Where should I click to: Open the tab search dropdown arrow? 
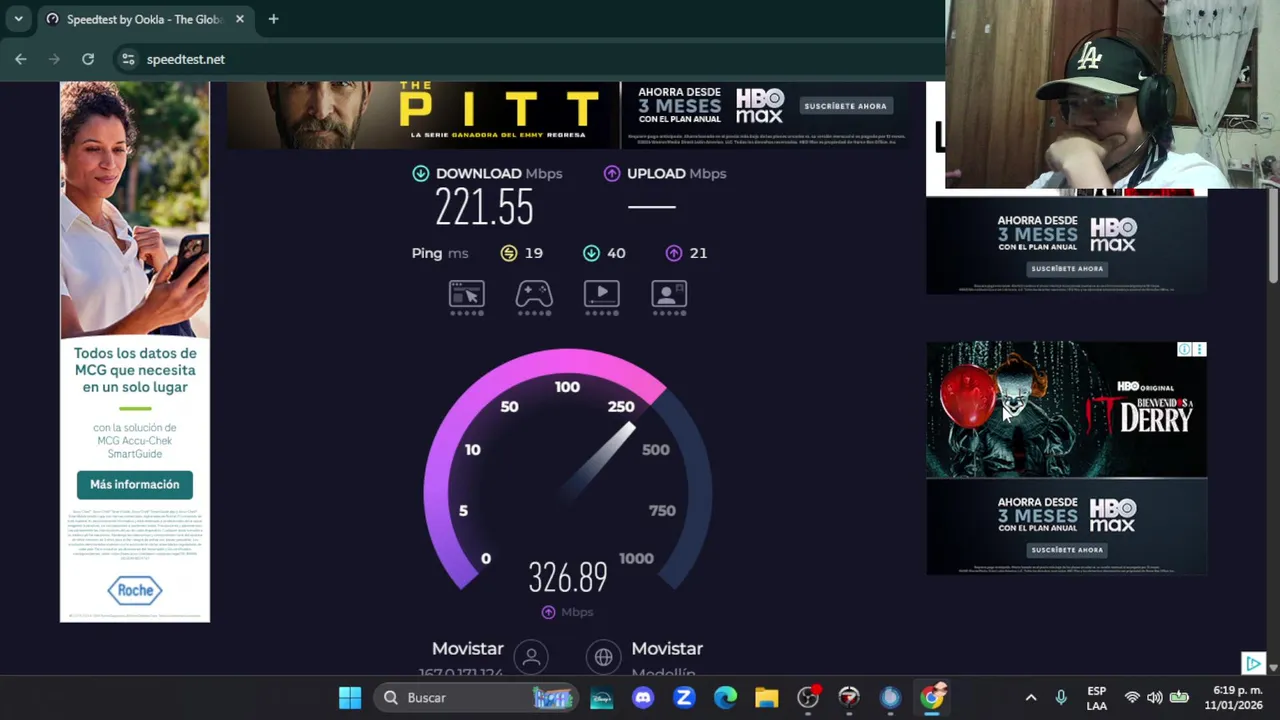[18, 19]
